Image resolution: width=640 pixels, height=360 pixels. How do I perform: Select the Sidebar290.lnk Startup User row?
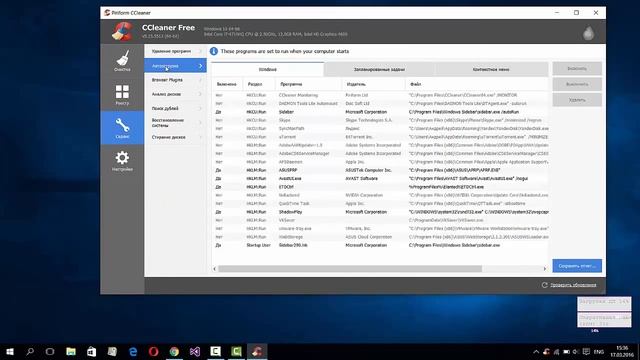[x=380, y=245]
